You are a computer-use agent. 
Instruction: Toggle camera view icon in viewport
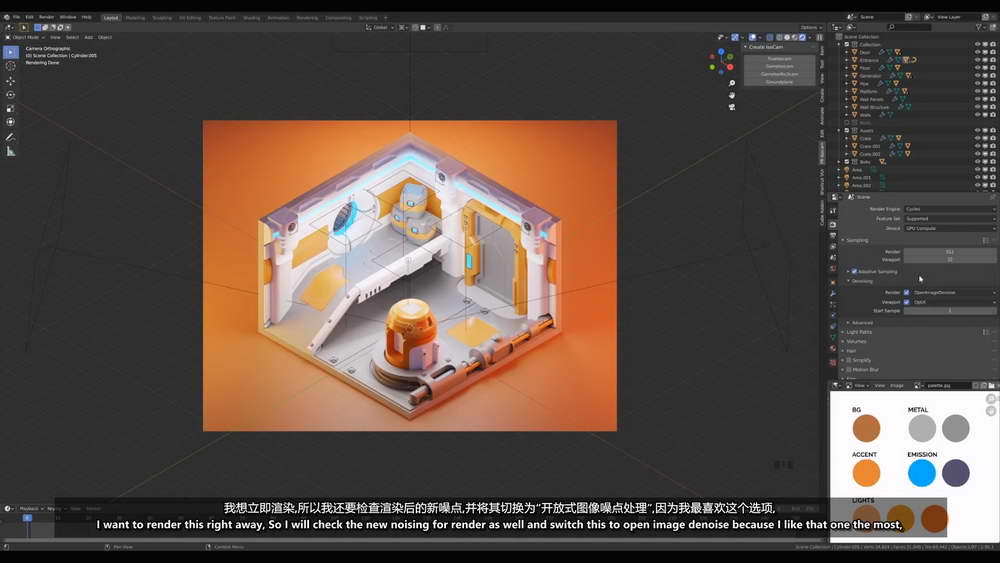pyautogui.click(x=732, y=107)
